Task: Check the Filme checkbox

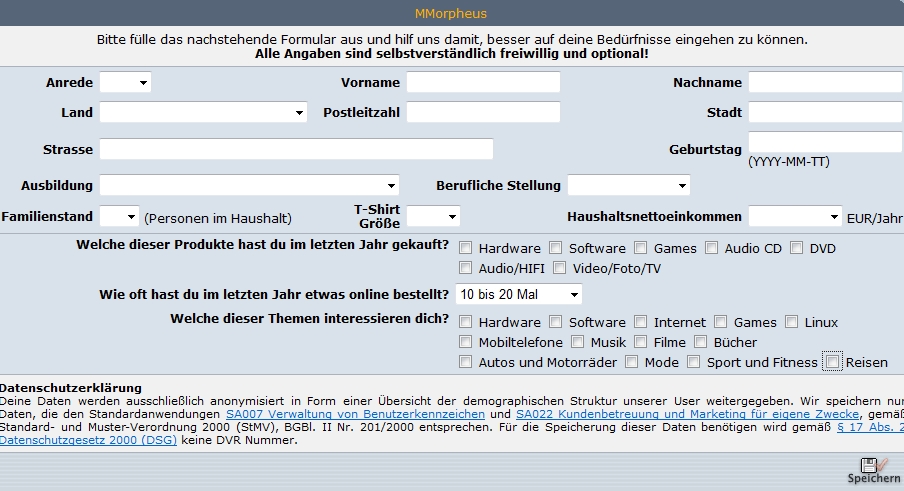Action: (x=641, y=342)
